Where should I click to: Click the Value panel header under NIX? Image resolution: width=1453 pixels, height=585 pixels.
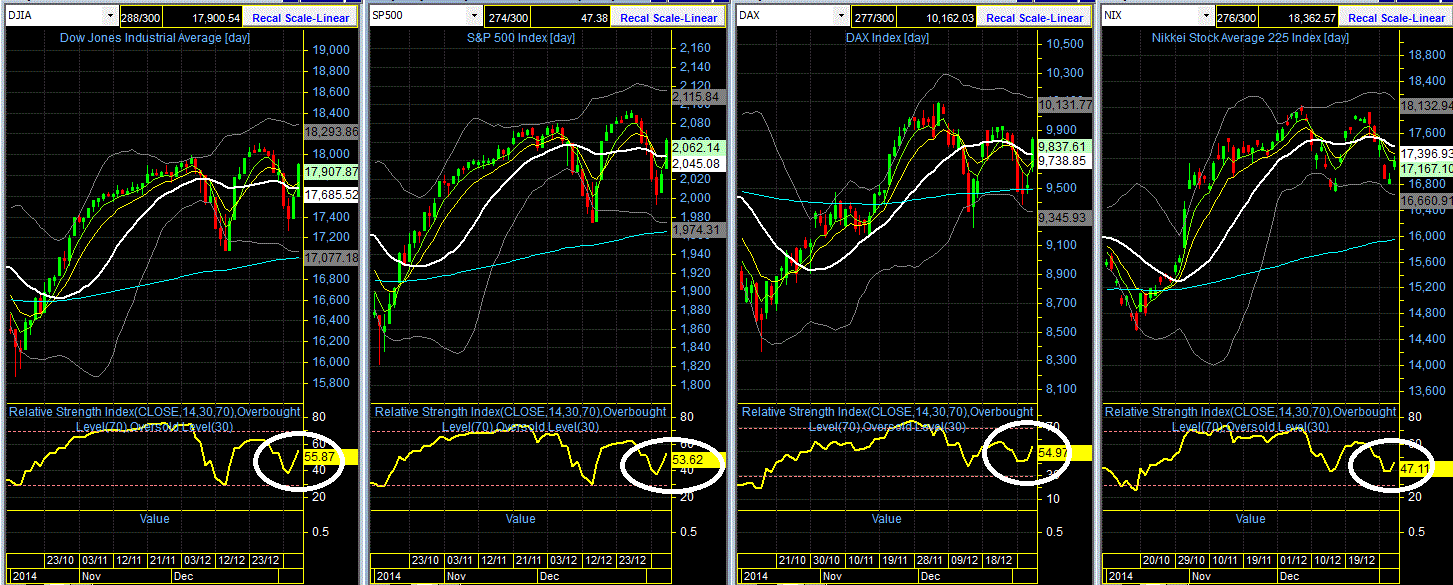[x=1251, y=519]
